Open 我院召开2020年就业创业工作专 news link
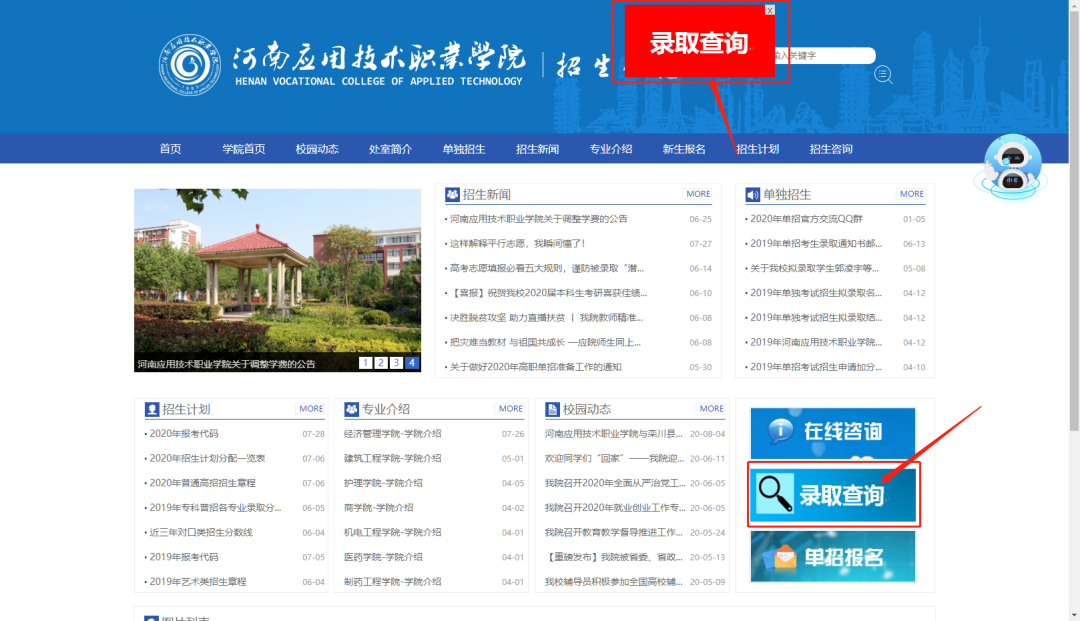The height and width of the screenshot is (621, 1080). click(615, 508)
